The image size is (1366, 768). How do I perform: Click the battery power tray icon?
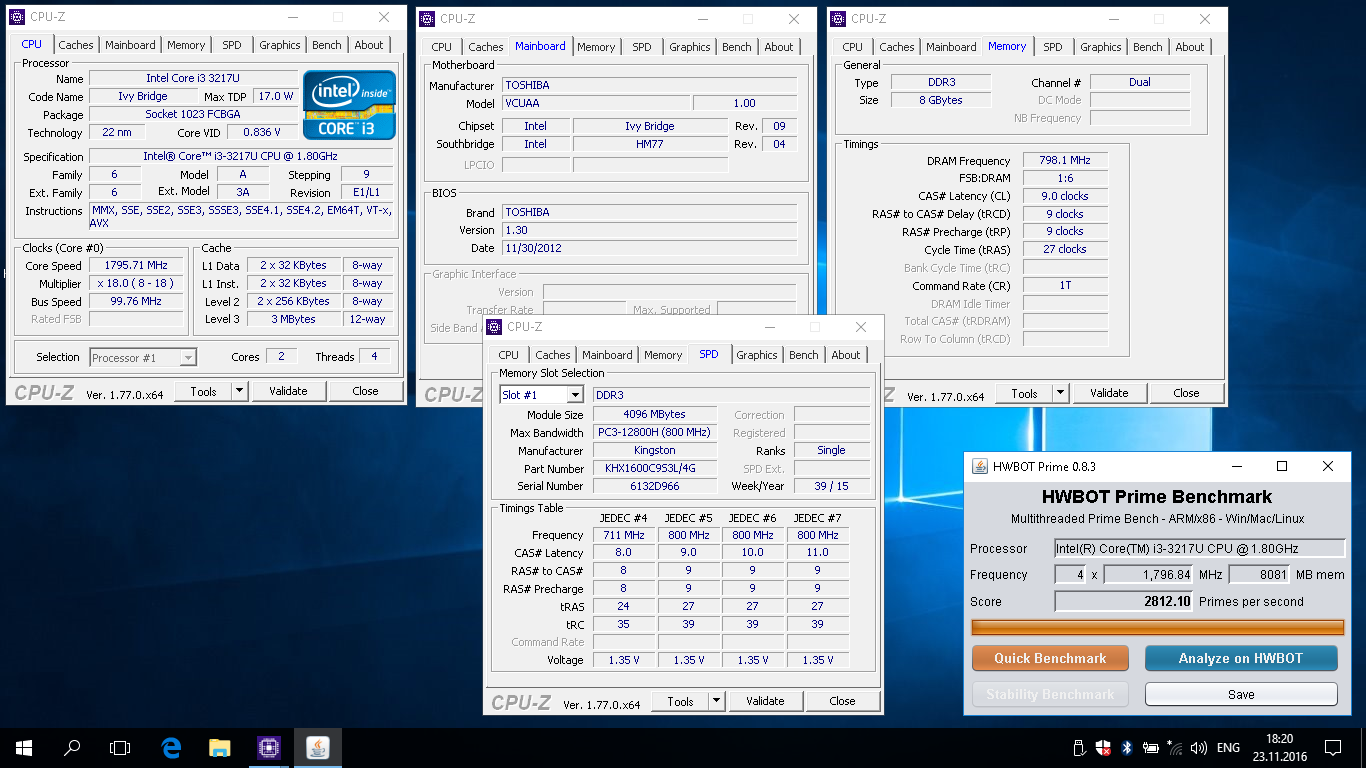[1150, 747]
